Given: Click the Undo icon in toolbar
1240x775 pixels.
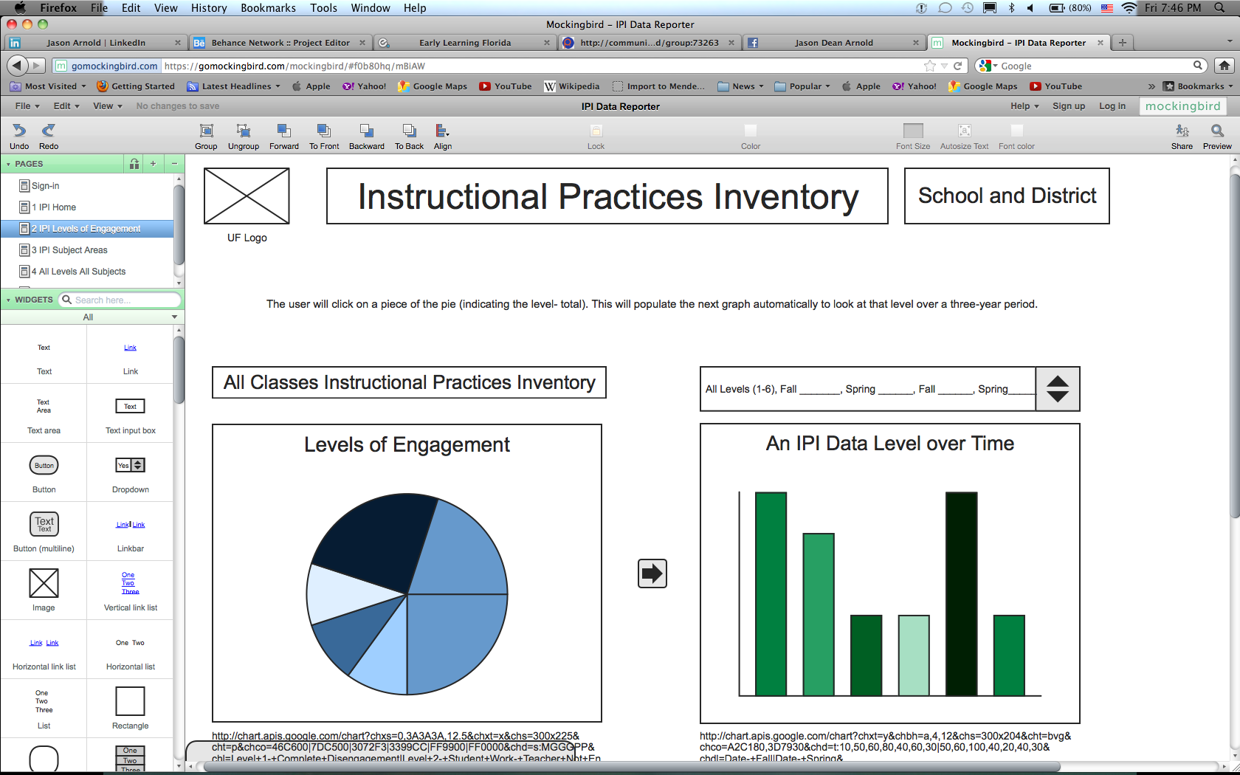Looking at the screenshot, I should point(19,131).
